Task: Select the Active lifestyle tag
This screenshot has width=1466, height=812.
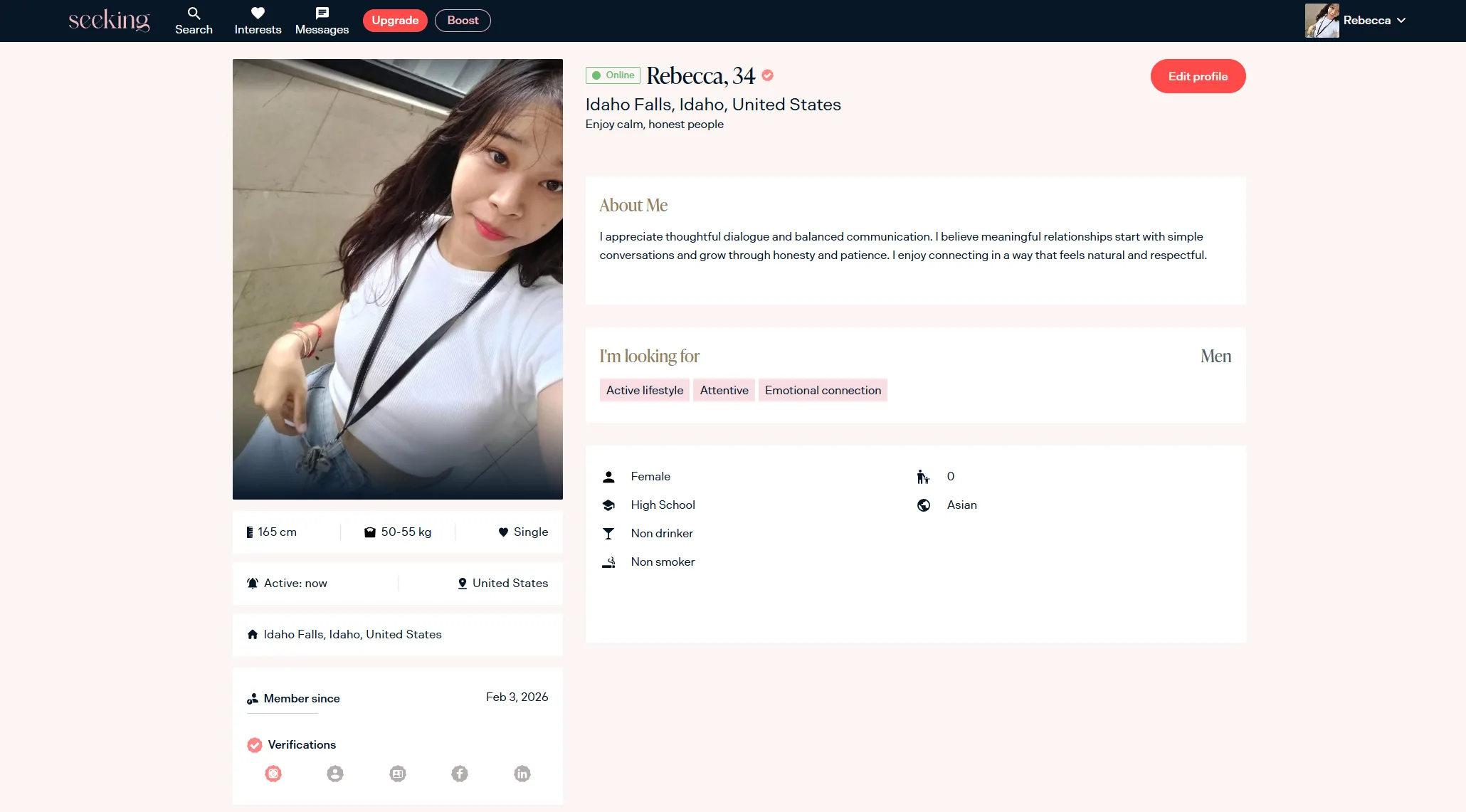Action: (644, 390)
